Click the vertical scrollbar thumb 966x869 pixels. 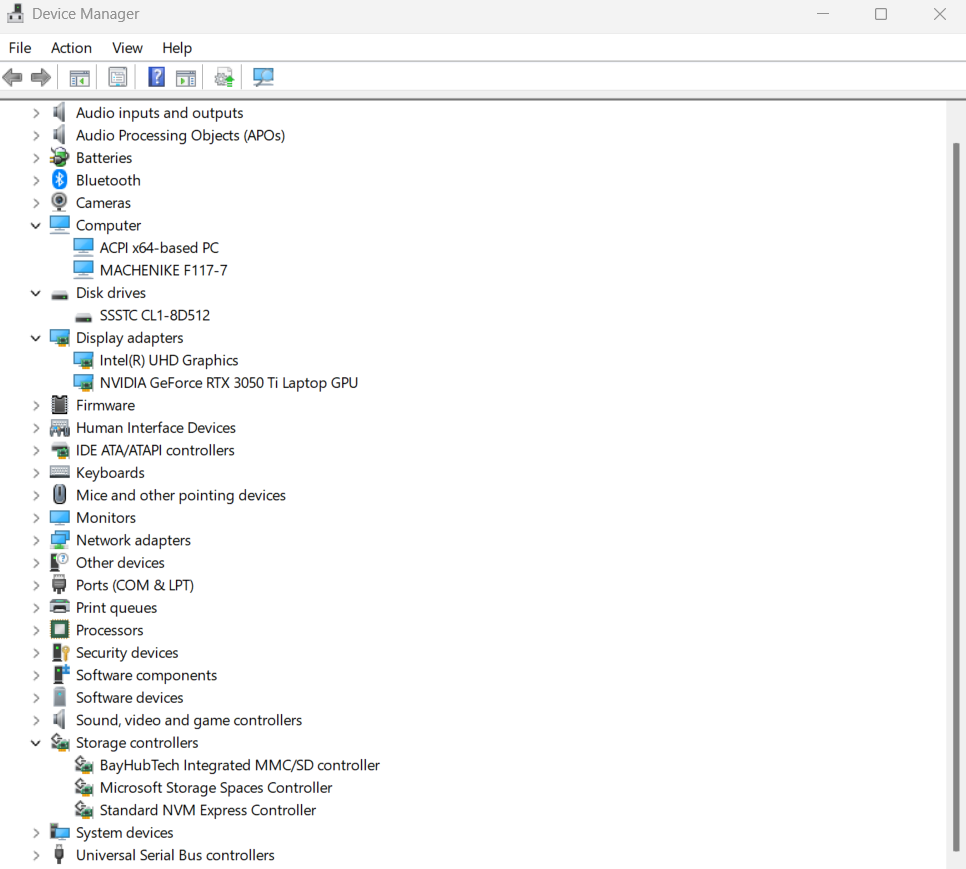coord(956,496)
